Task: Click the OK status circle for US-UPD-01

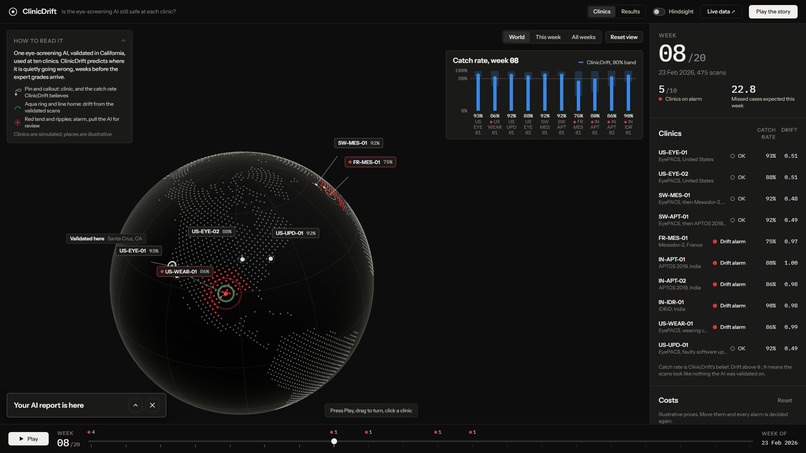Action: [x=732, y=349]
